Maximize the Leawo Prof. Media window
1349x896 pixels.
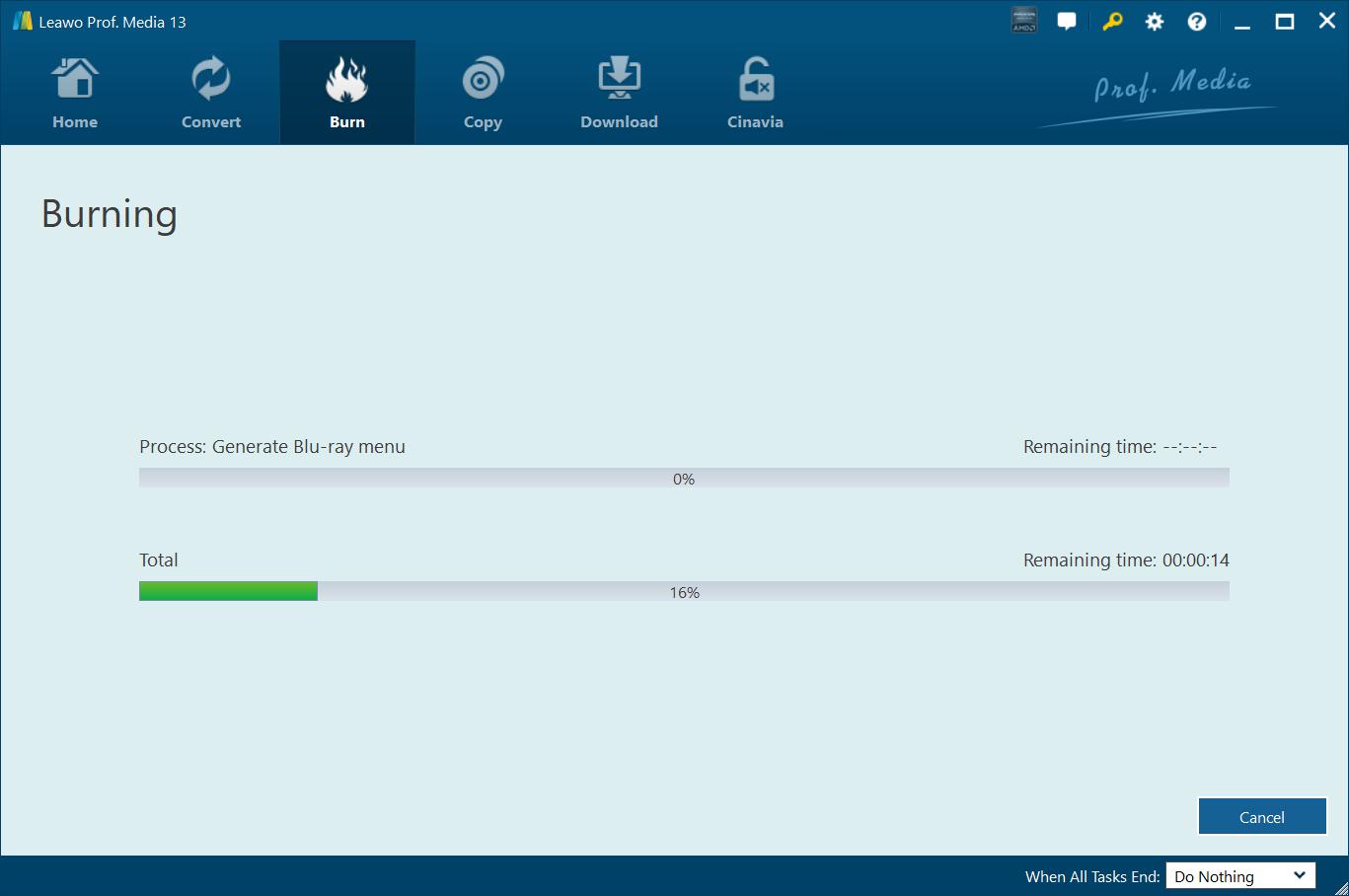click(1284, 22)
